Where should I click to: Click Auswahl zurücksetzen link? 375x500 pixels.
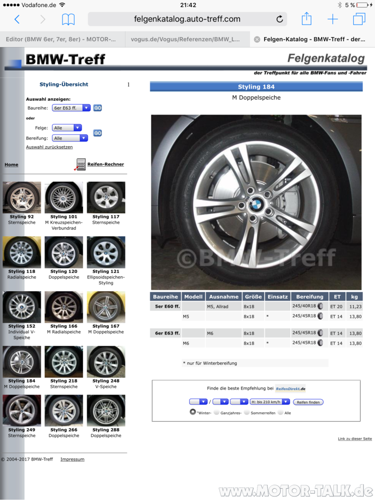[49, 147]
